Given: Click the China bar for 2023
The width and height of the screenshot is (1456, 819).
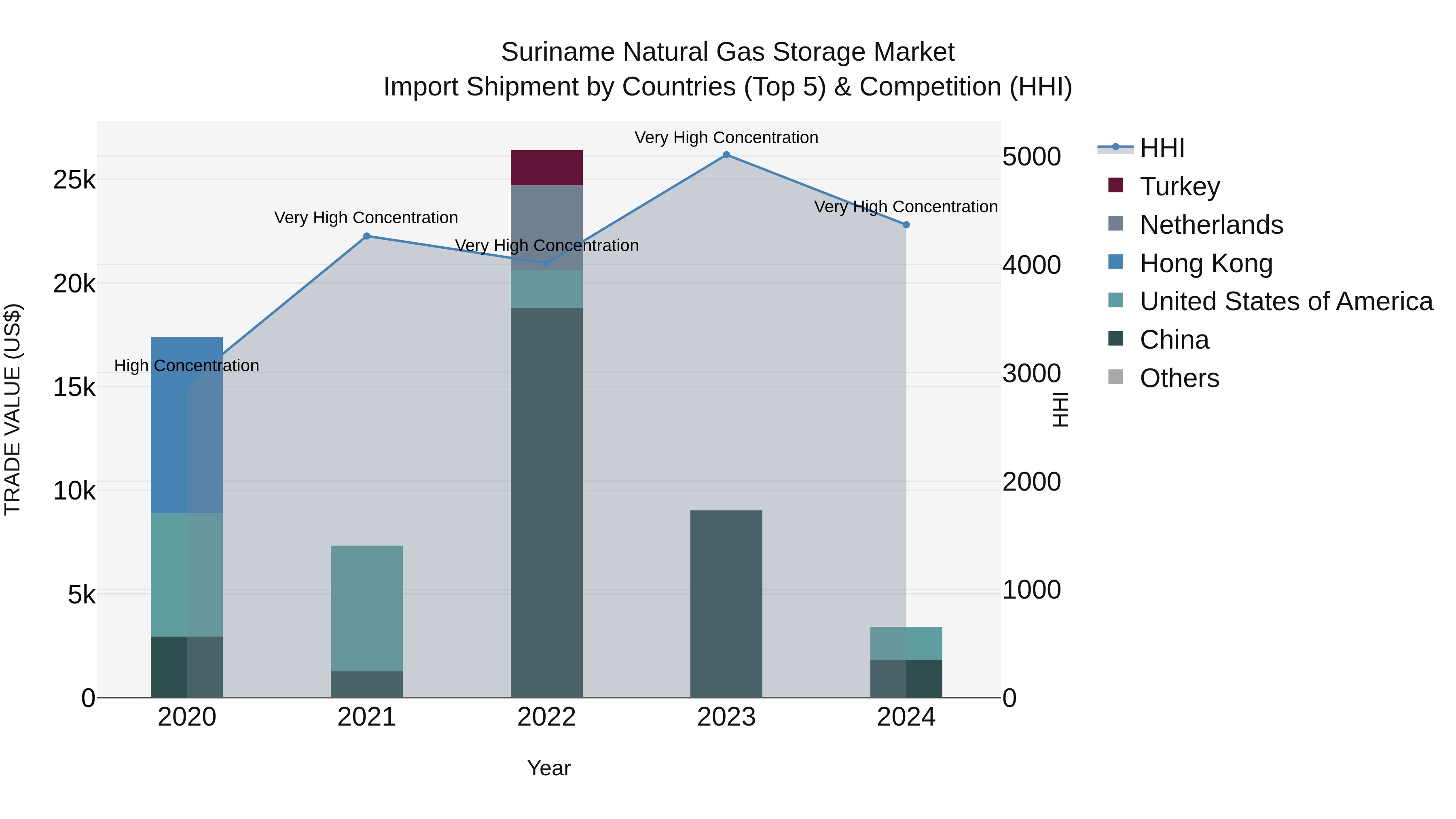Looking at the screenshot, I should [726, 604].
